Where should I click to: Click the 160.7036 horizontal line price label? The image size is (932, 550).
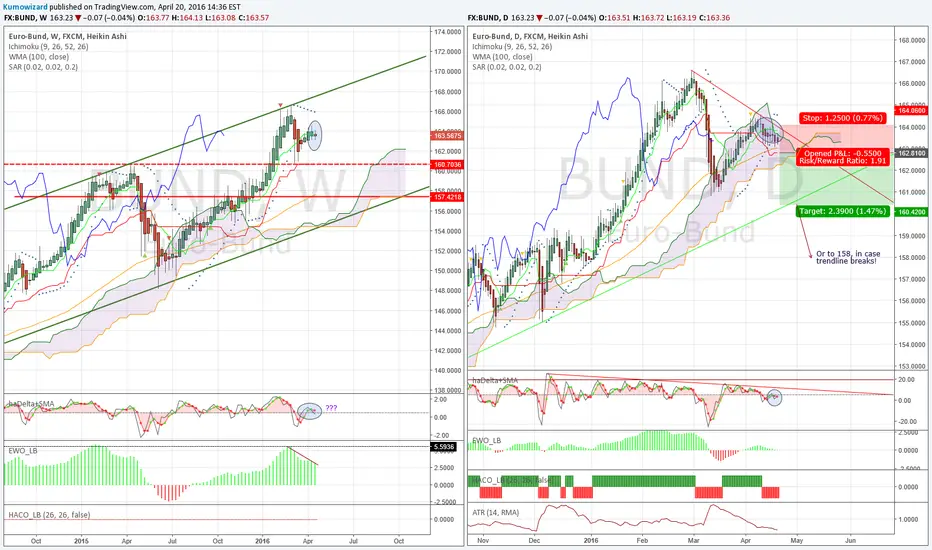pyautogui.click(x=448, y=165)
